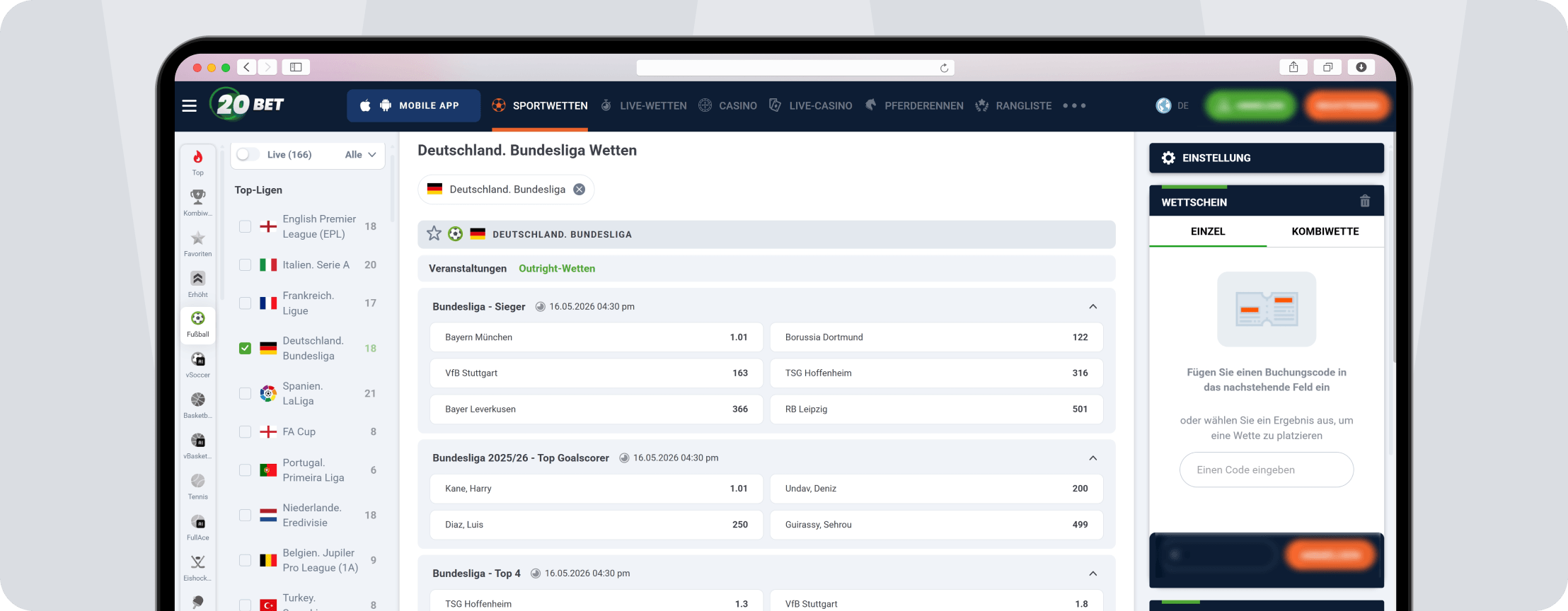Bet on RB Leipzig at 501
The height and width of the screenshot is (611, 1568).
click(936, 409)
